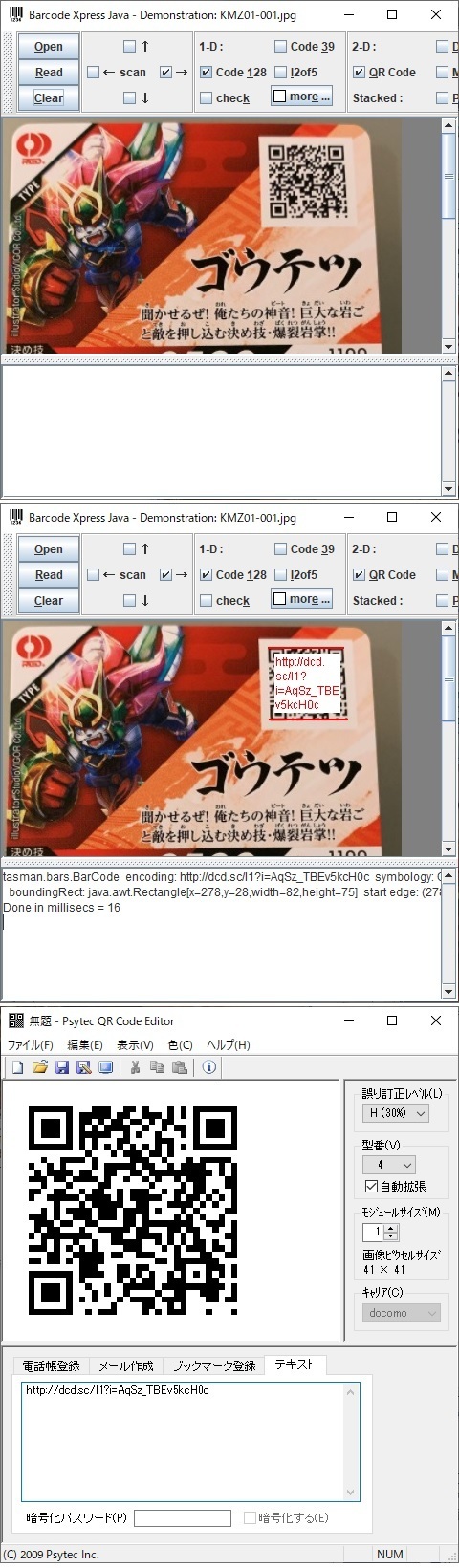The image size is (459, 1568).
Task: Click the clipboard paste icon in Psytec
Action: 179,1067
